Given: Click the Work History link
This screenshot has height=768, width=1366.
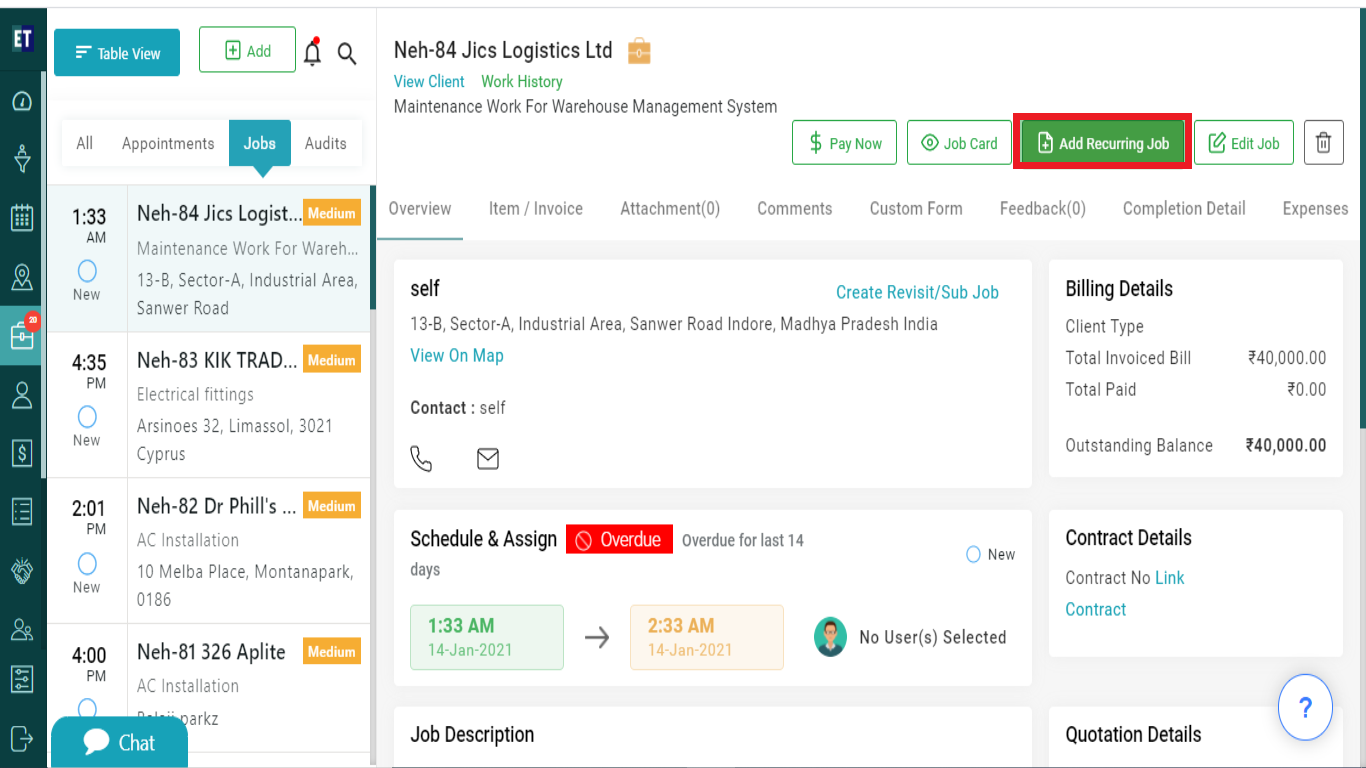Looking at the screenshot, I should 522,81.
